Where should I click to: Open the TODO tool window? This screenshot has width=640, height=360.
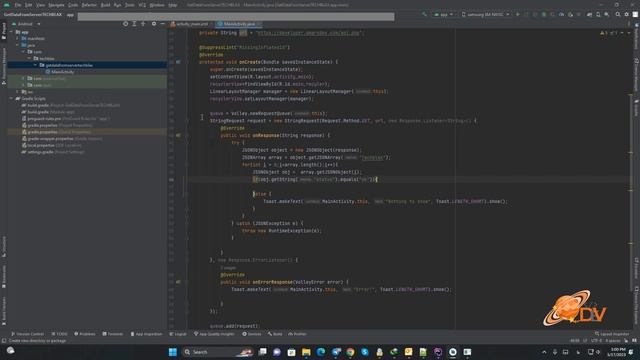pyautogui.click(x=60, y=334)
